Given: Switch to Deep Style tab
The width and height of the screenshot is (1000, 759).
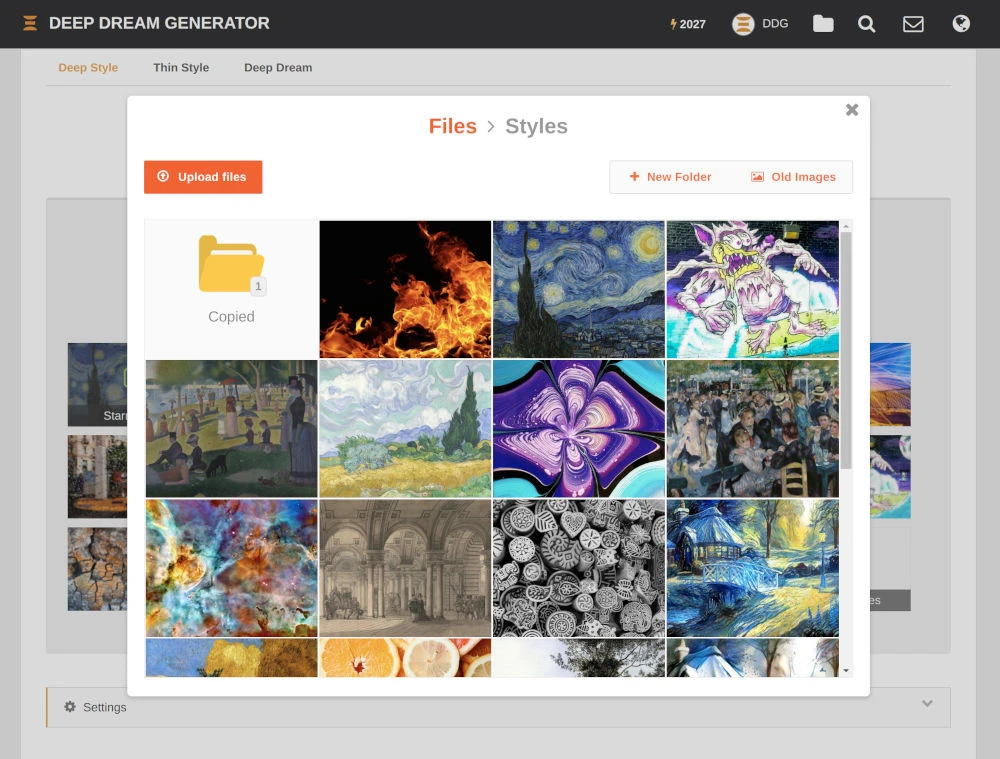Looking at the screenshot, I should [x=88, y=68].
